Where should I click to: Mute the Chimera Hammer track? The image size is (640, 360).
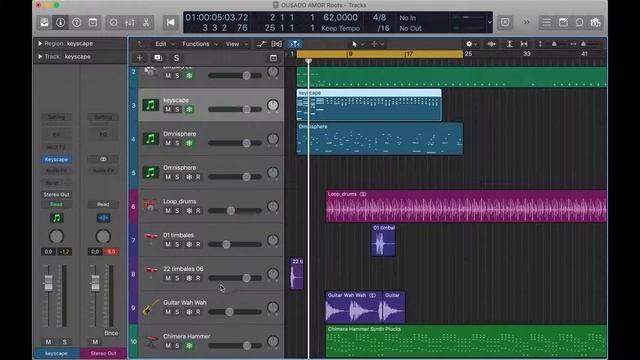pos(168,346)
